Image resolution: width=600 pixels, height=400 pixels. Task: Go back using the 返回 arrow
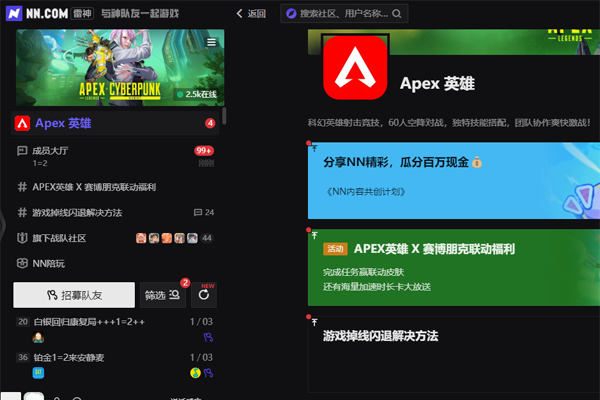(251, 14)
